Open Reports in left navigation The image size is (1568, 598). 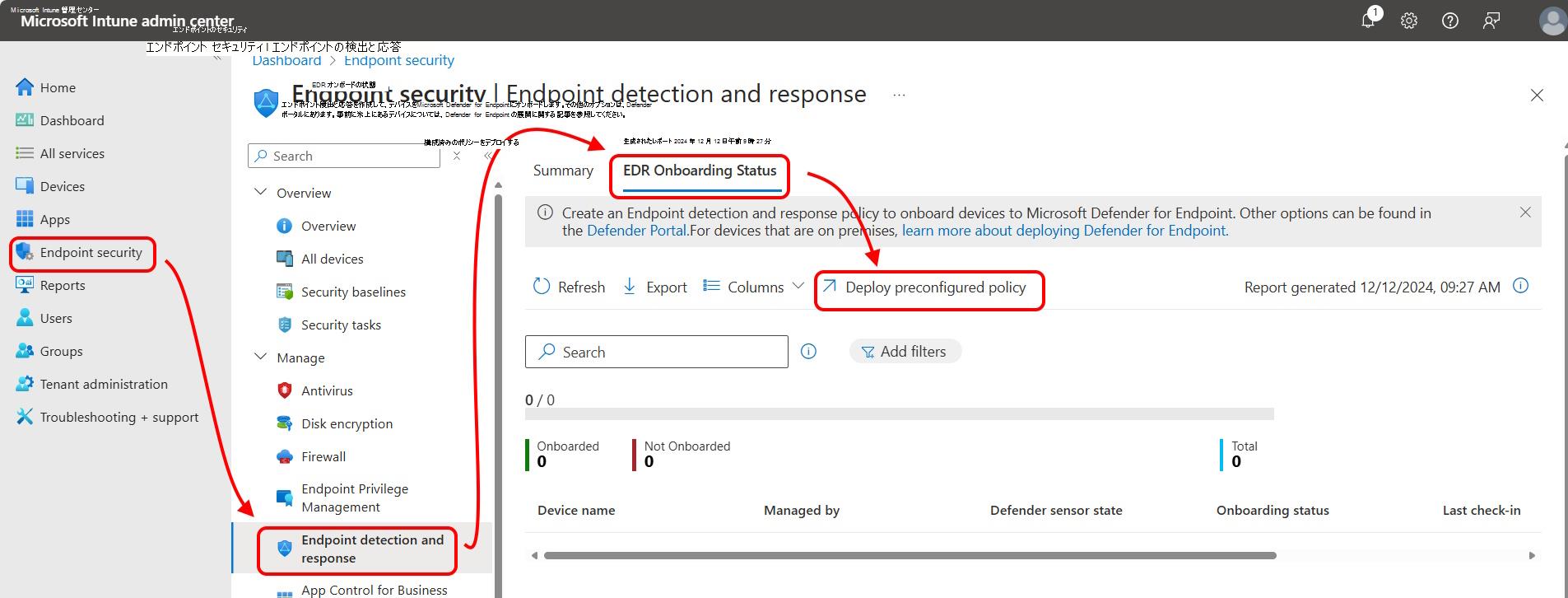coord(50,285)
